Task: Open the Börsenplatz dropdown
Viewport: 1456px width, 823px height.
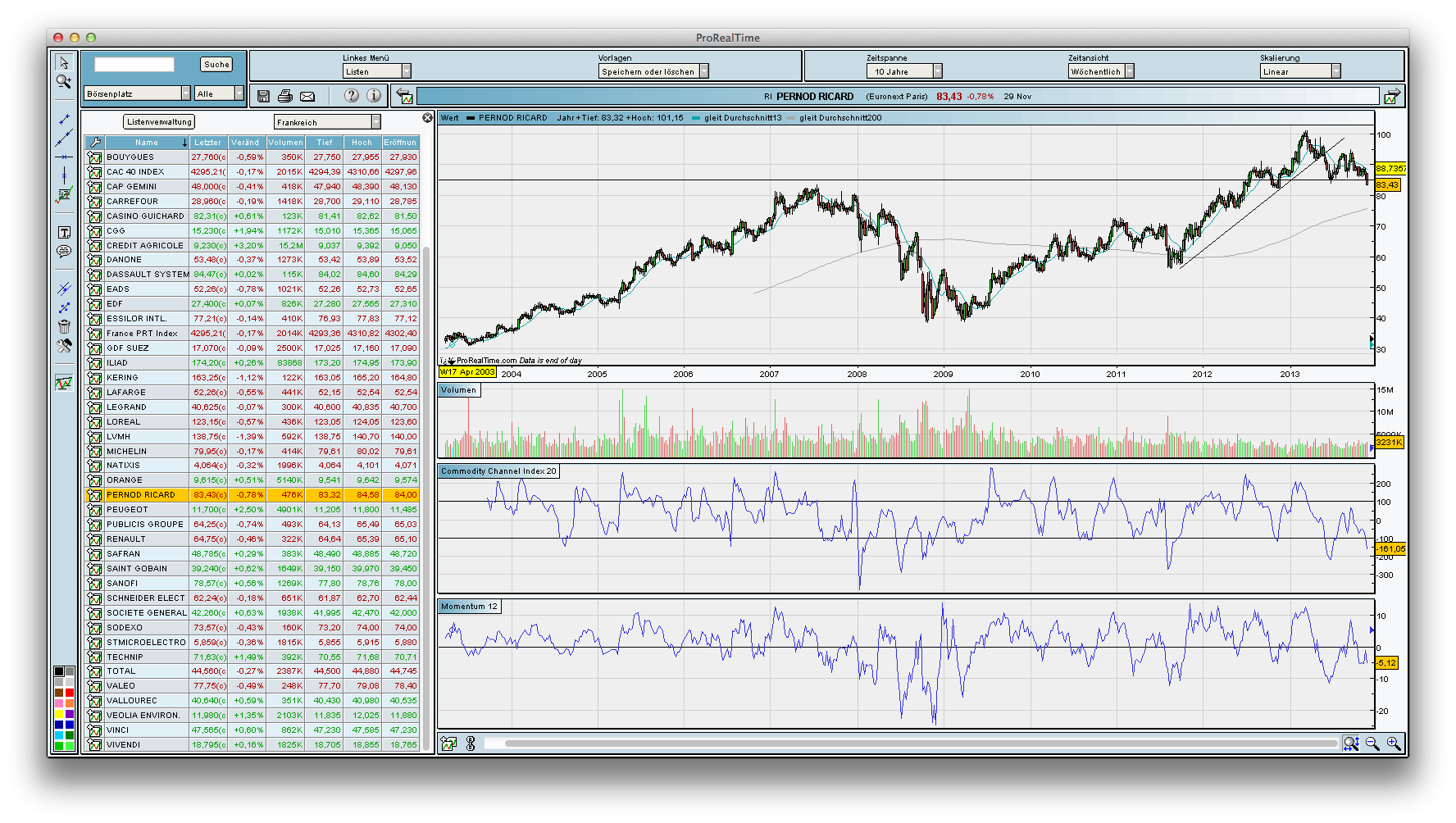Action: click(137, 93)
